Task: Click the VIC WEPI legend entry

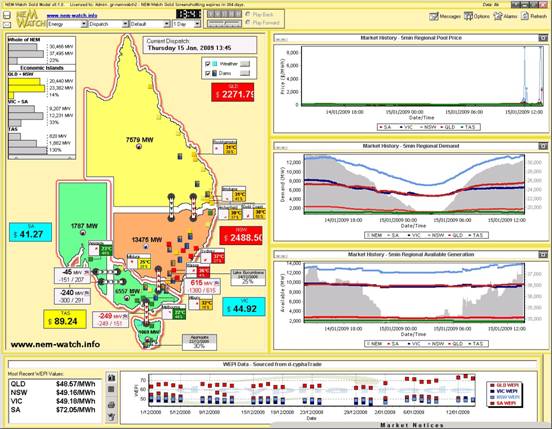Action: click(x=504, y=391)
